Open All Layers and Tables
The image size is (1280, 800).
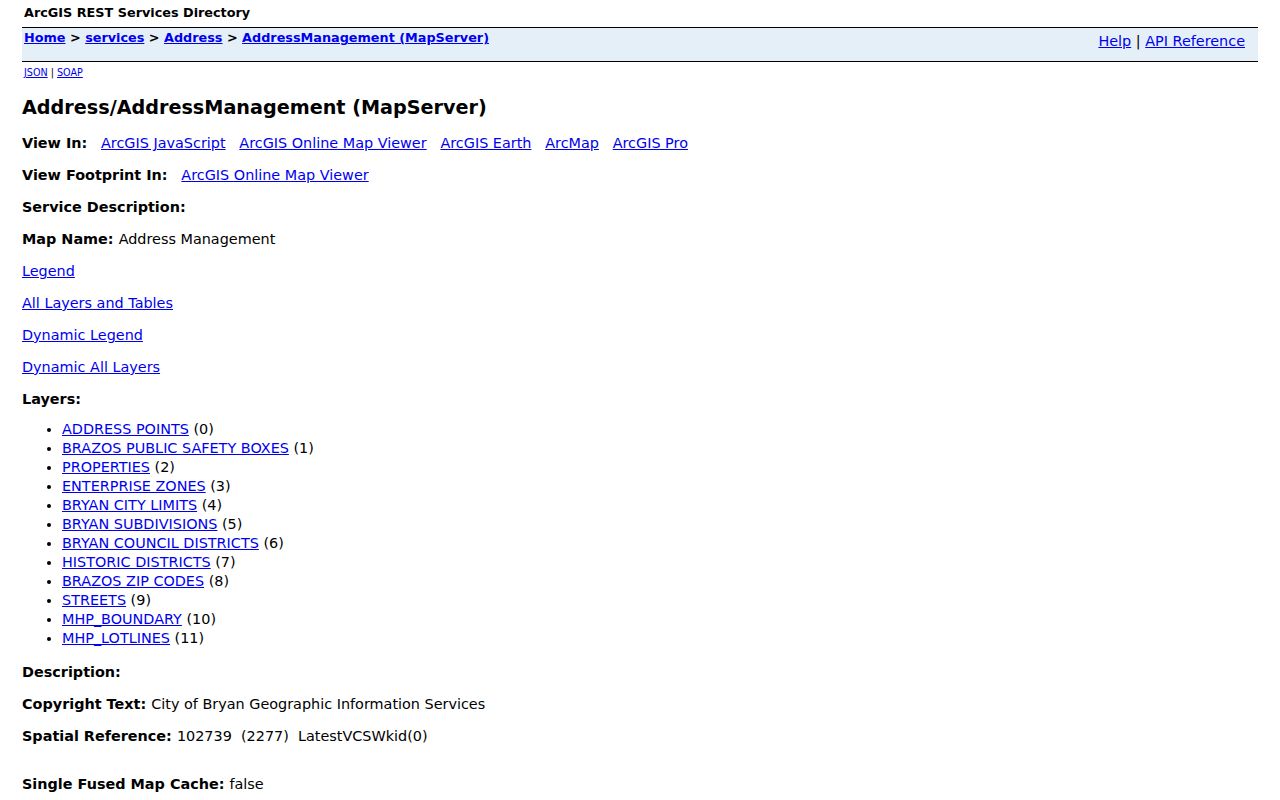pos(97,303)
